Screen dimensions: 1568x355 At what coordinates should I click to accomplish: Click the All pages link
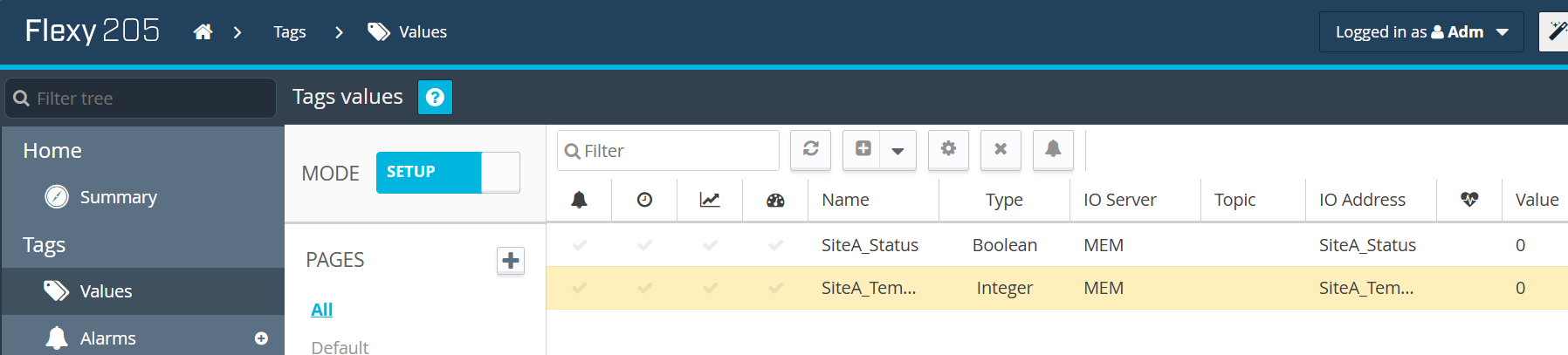321,310
